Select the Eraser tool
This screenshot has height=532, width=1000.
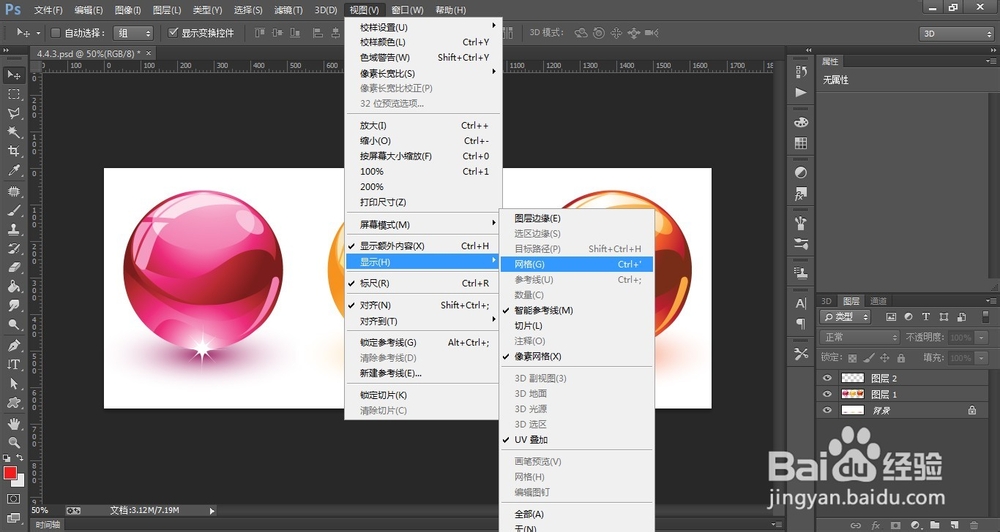(x=13, y=267)
